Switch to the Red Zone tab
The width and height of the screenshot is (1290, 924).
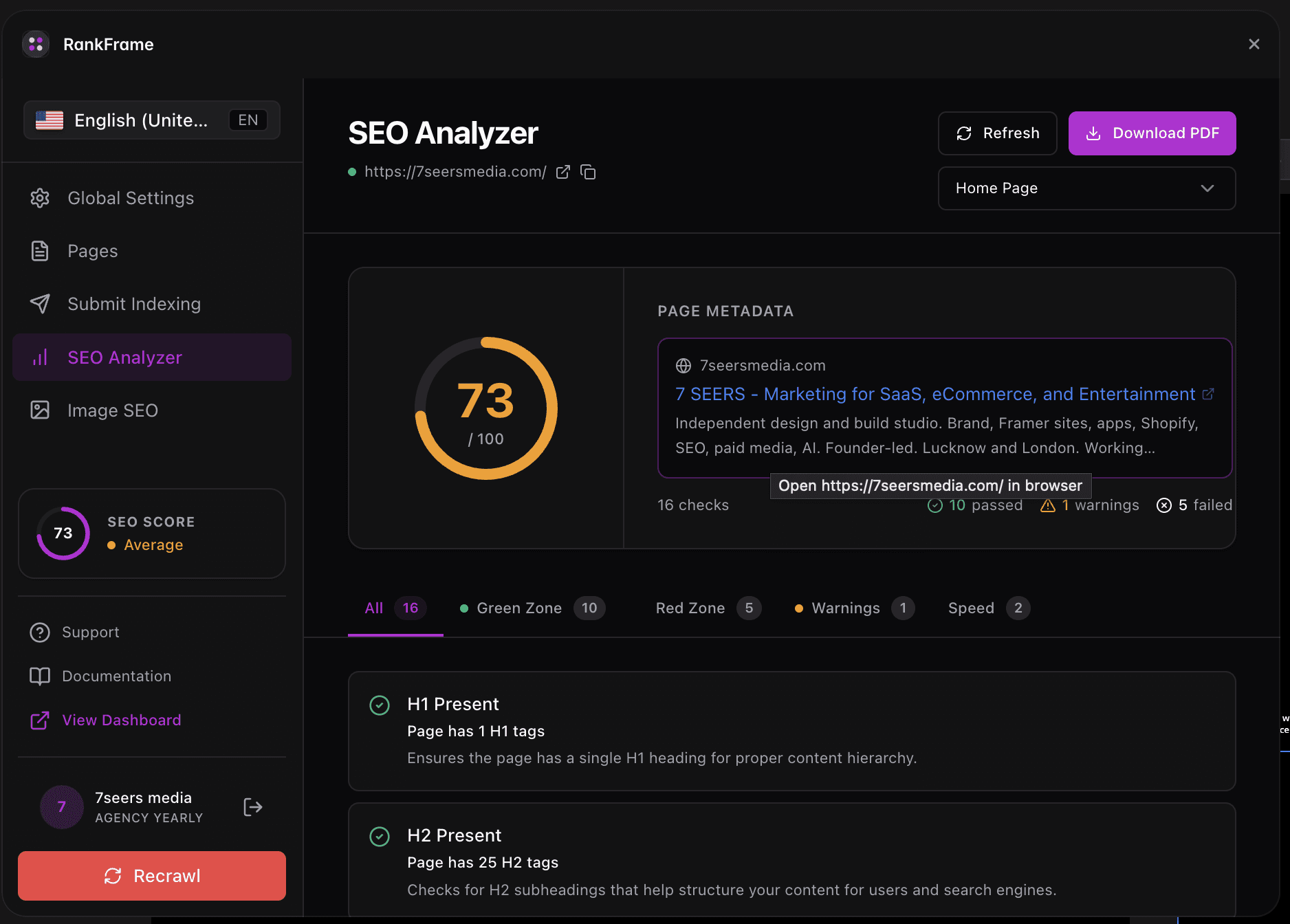point(708,608)
